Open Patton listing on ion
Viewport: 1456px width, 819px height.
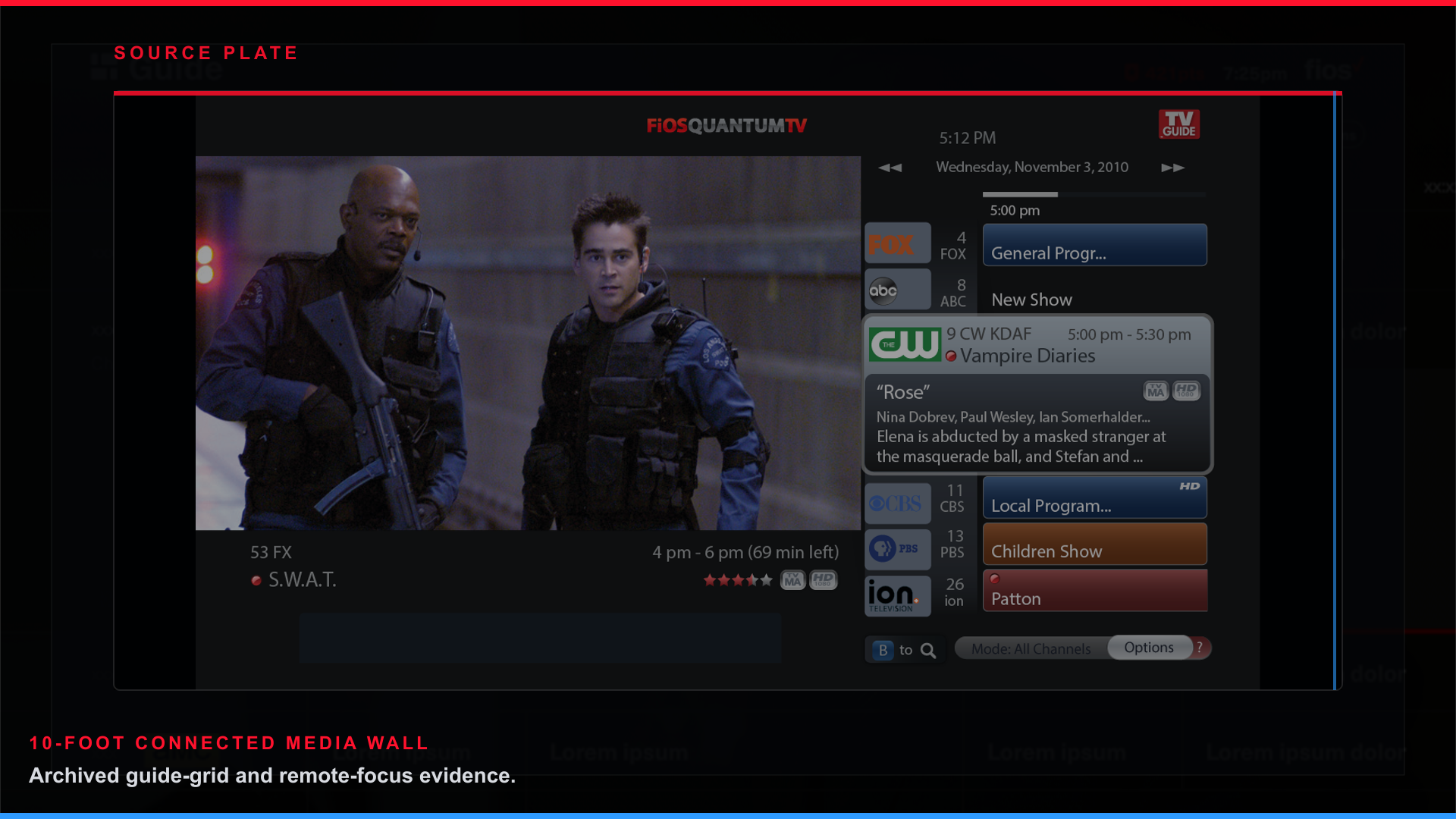point(1095,590)
